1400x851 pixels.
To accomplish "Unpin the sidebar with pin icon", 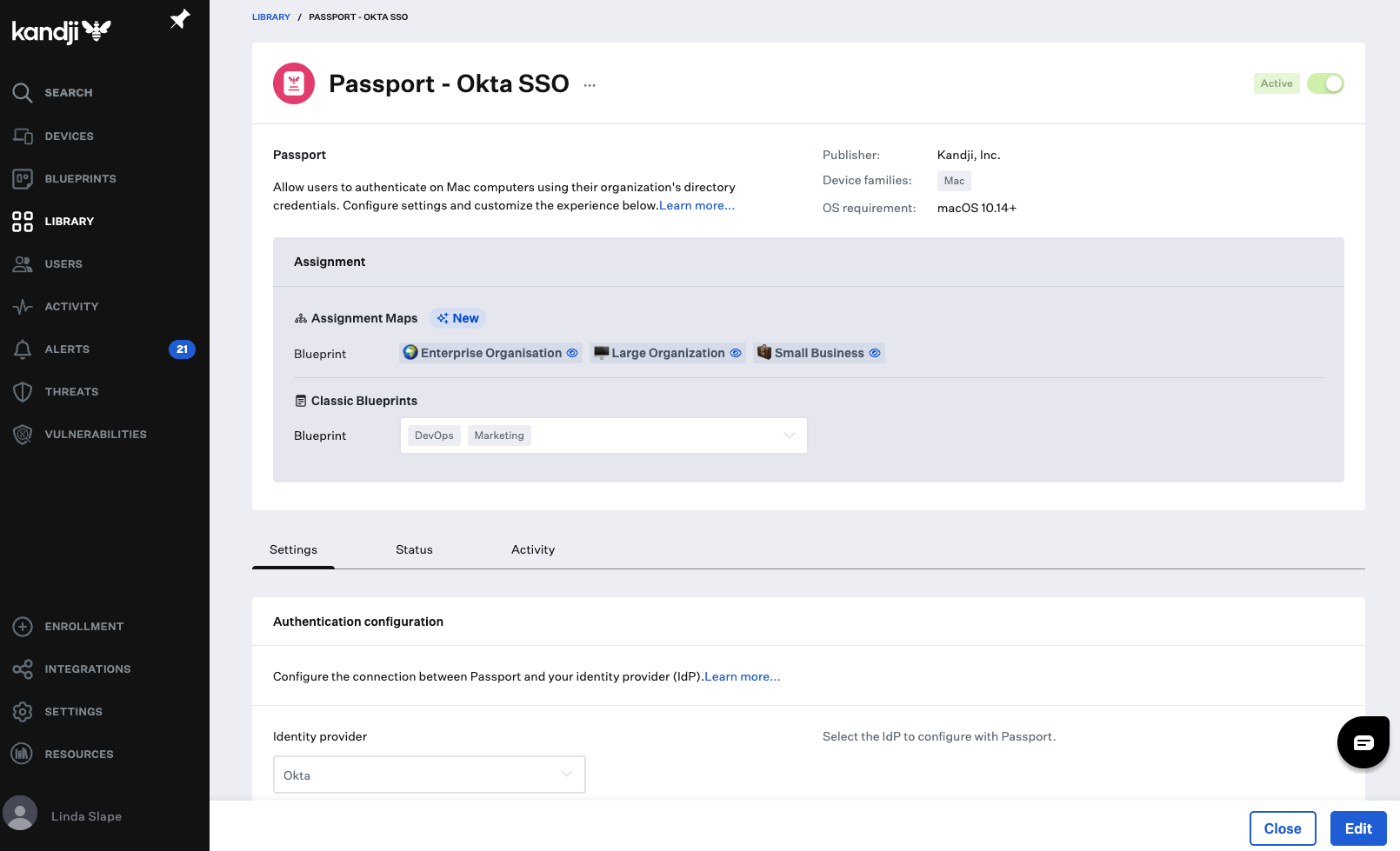I will 180,19.
